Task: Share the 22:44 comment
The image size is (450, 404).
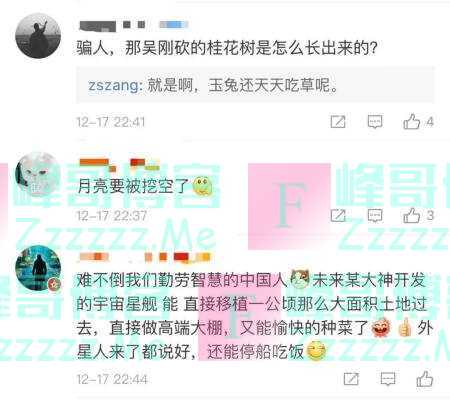Action: click(x=351, y=379)
